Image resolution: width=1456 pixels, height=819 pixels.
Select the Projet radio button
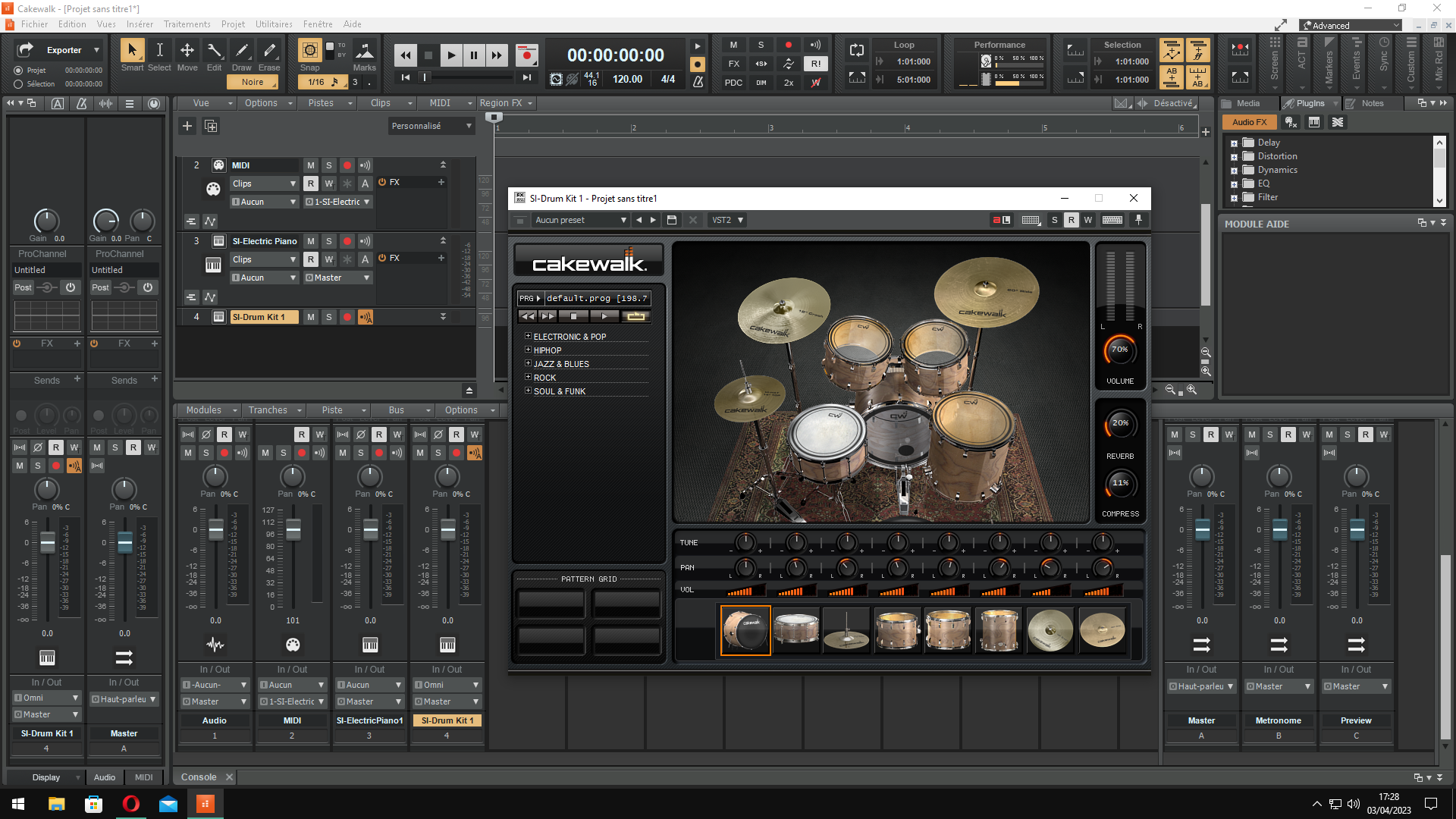coord(18,70)
